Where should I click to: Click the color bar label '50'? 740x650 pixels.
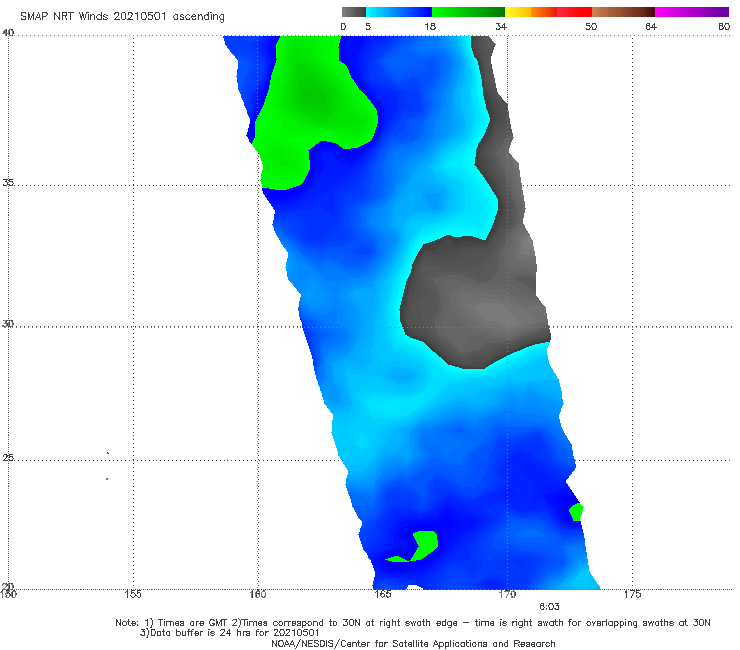click(x=591, y=26)
